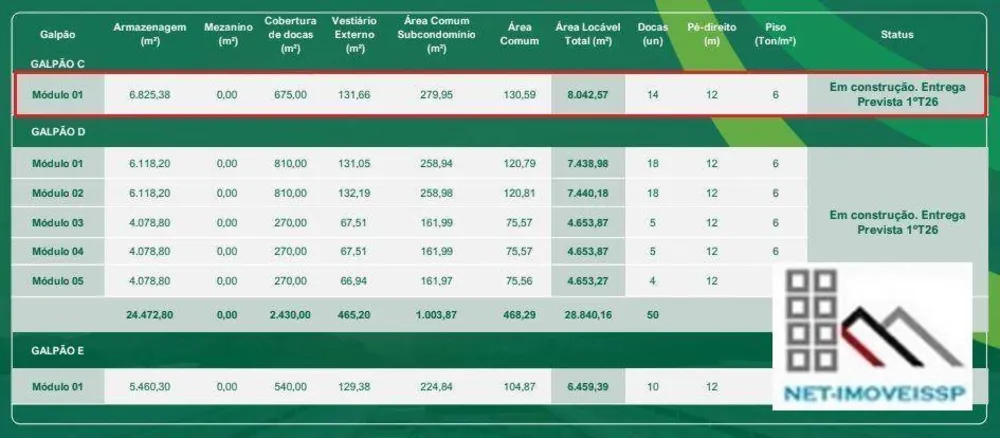
Task: Click Galpão D status 'Em construção. Entrega Prevista 1ºT26'
Action: [x=897, y=223]
